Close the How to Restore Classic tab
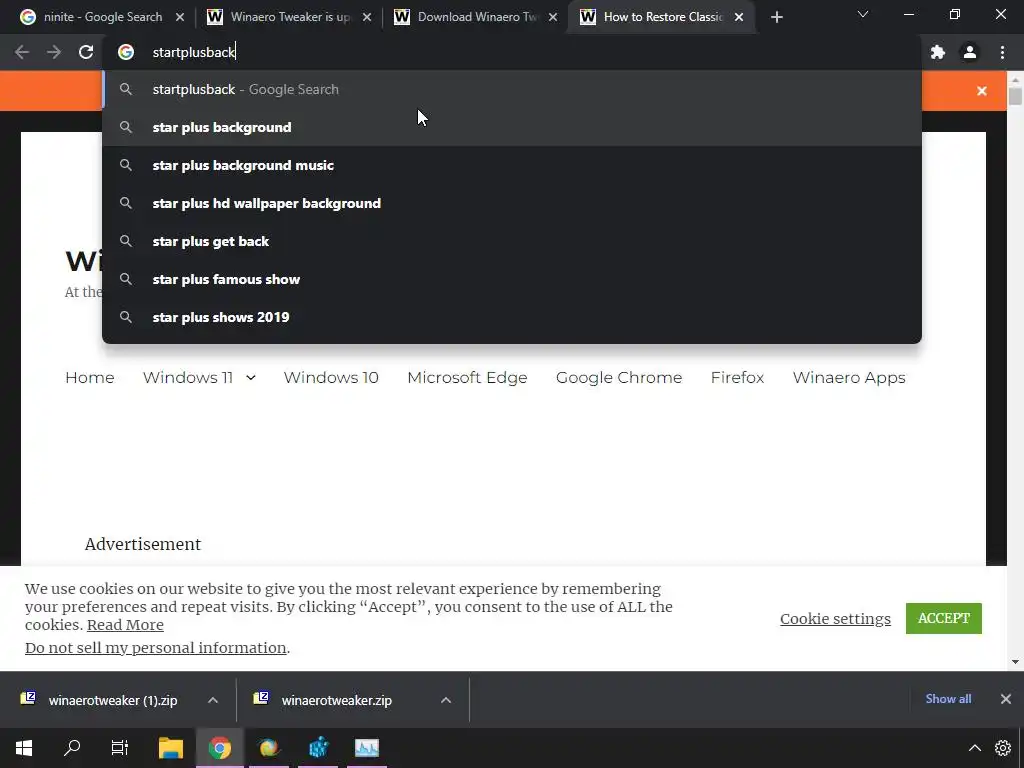The width and height of the screenshot is (1024, 768). [x=739, y=18]
